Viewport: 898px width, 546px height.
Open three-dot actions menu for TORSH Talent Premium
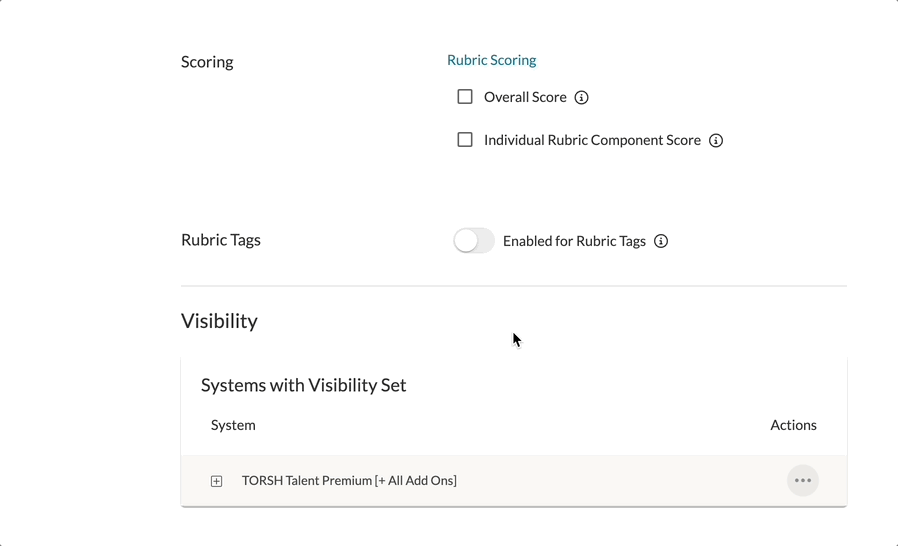803,481
